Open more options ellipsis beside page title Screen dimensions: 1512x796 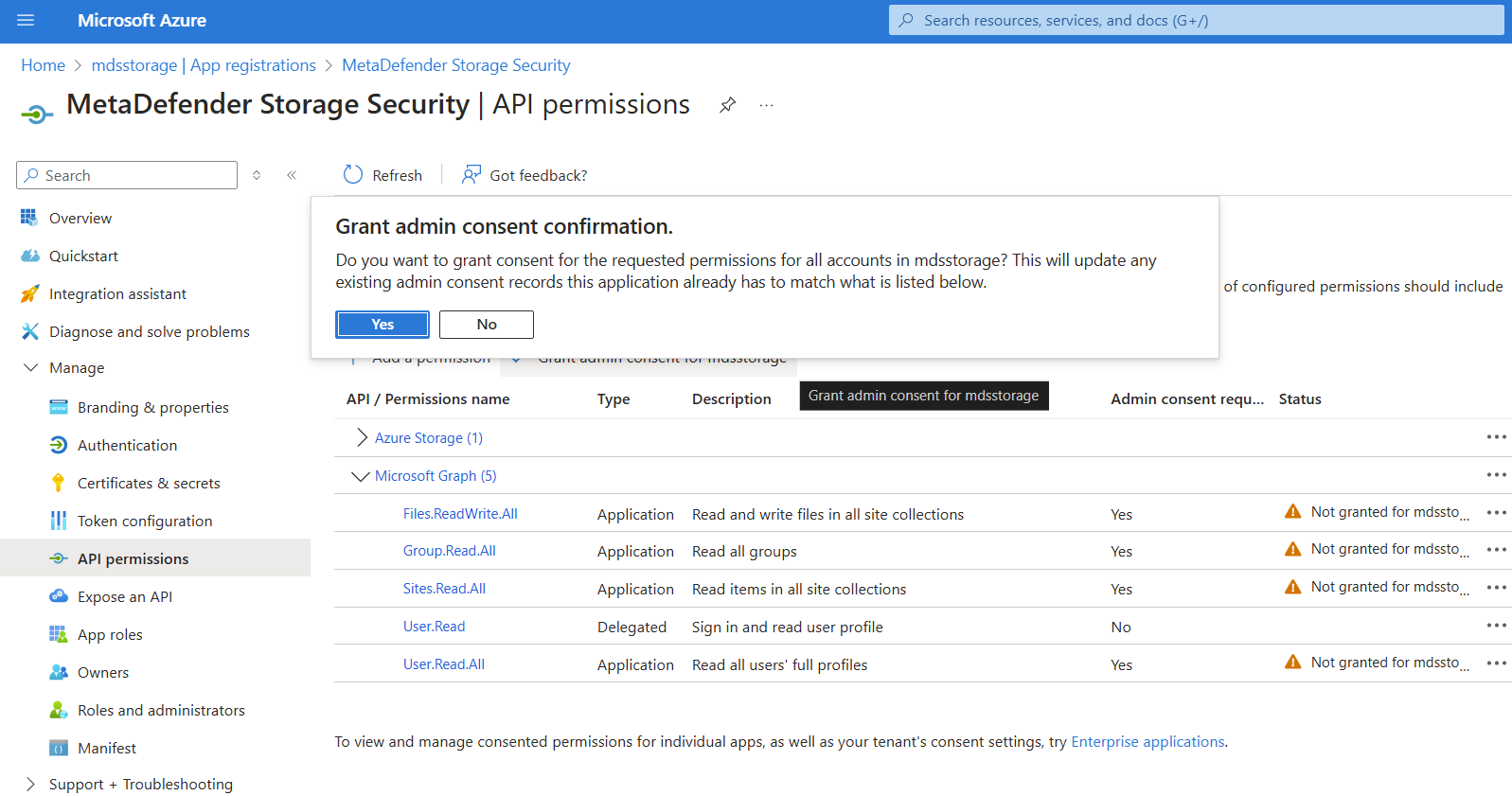point(766,105)
